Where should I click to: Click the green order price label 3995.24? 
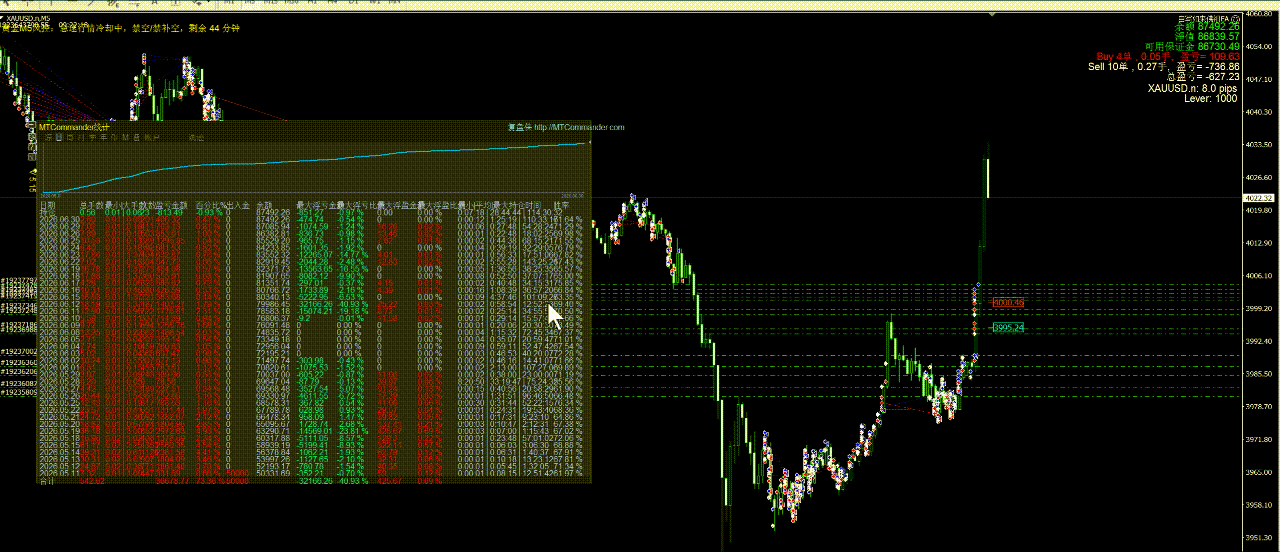(x=1008, y=327)
